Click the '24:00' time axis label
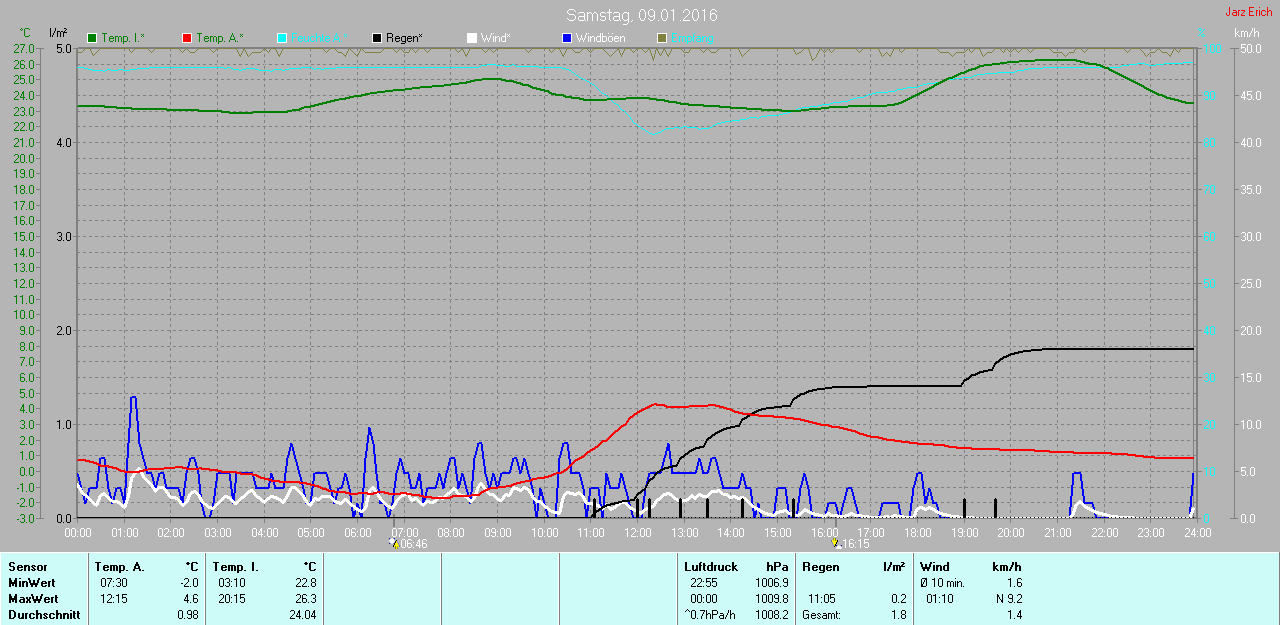Screen dimensions: 1280x625 coord(1197,533)
